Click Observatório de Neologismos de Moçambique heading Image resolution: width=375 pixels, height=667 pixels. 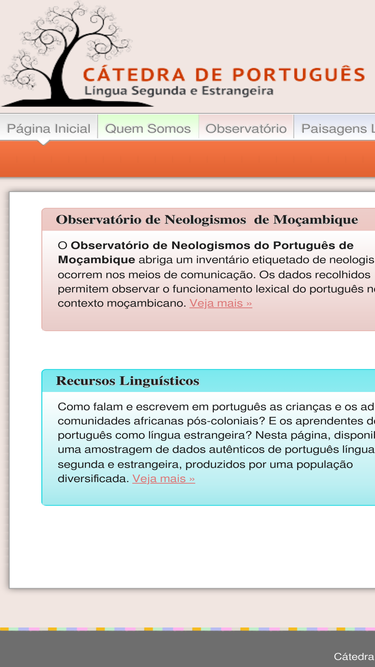click(x=207, y=220)
